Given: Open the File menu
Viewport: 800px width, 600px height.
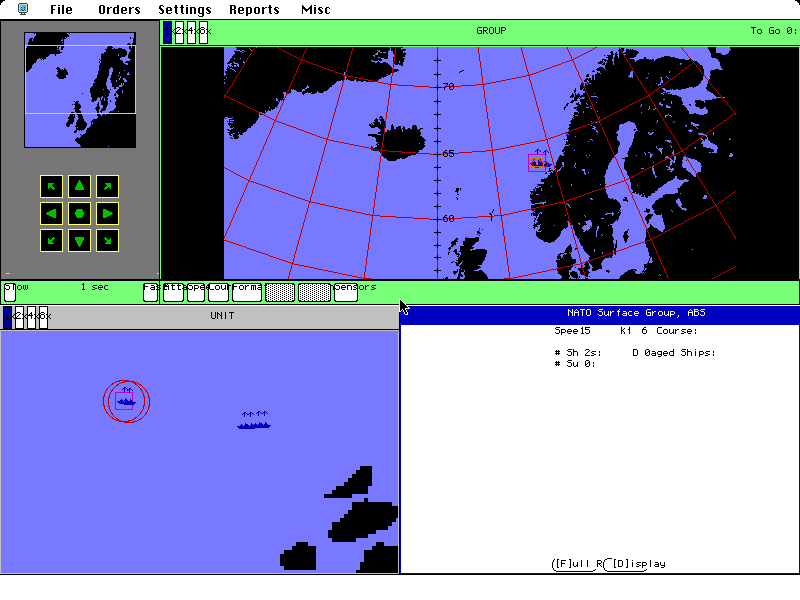Looking at the screenshot, I should pos(61,9).
